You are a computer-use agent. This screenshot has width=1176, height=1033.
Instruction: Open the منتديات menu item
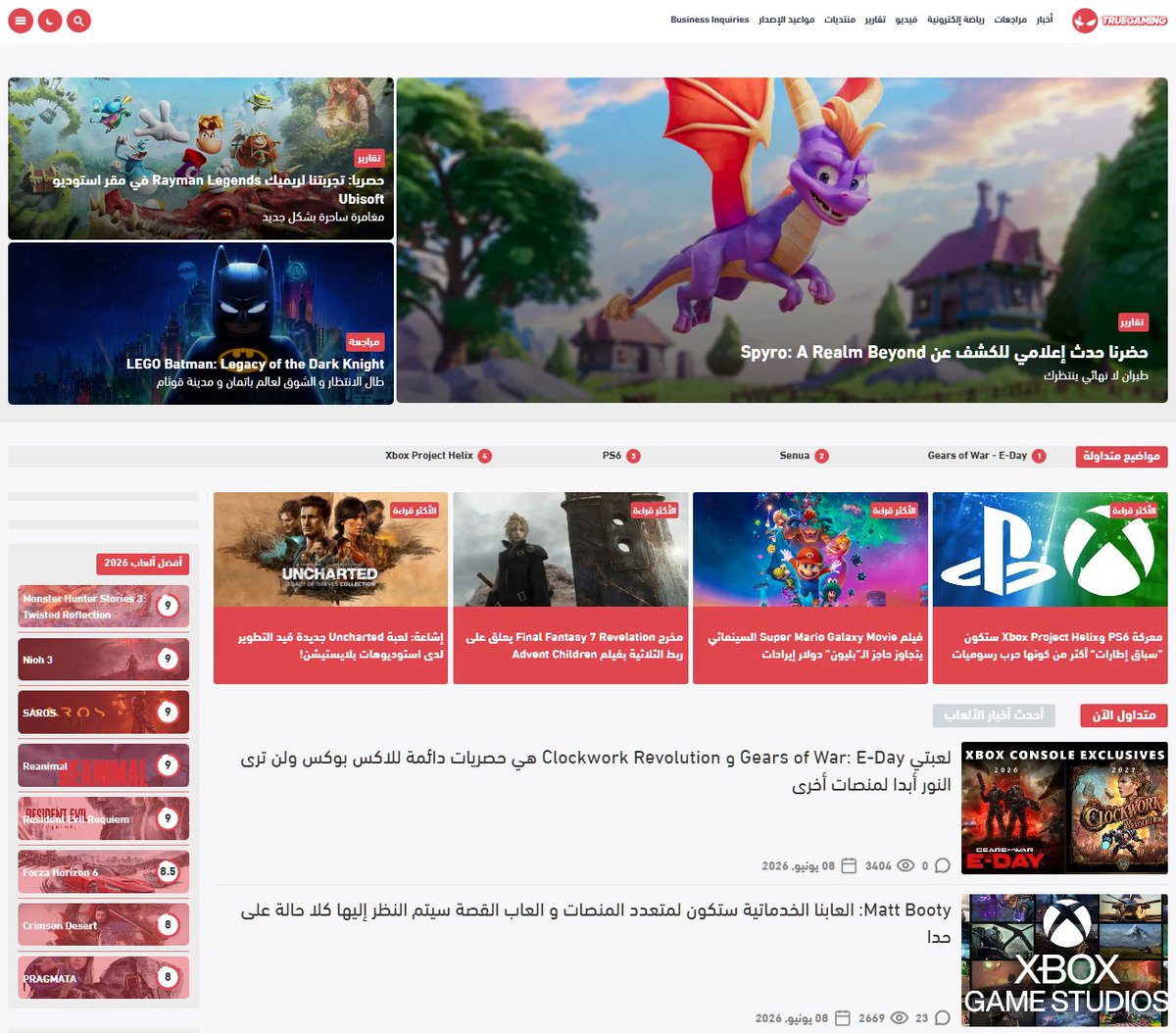pos(840,20)
